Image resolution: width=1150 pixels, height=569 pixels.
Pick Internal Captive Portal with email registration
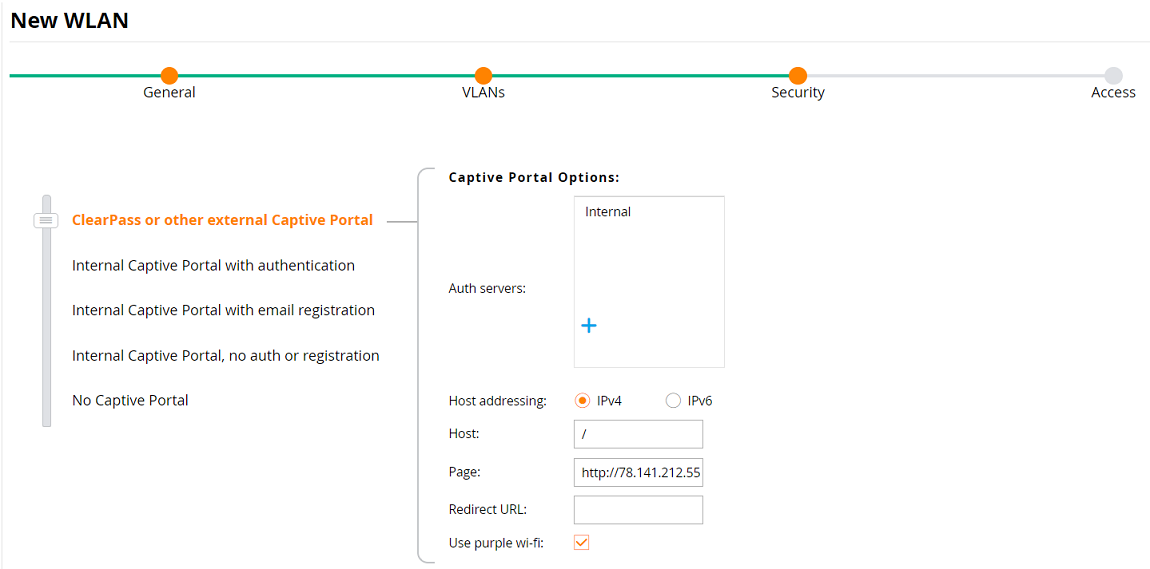(223, 310)
